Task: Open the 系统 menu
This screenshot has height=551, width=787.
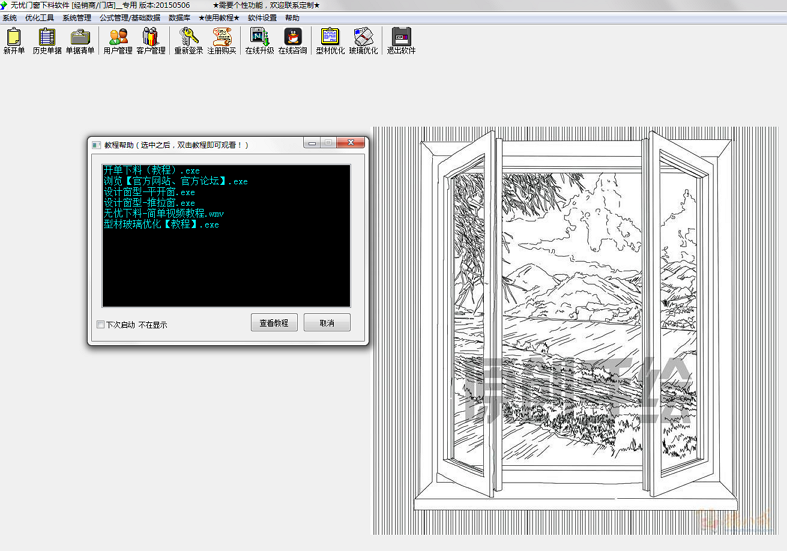Action: click(x=10, y=18)
